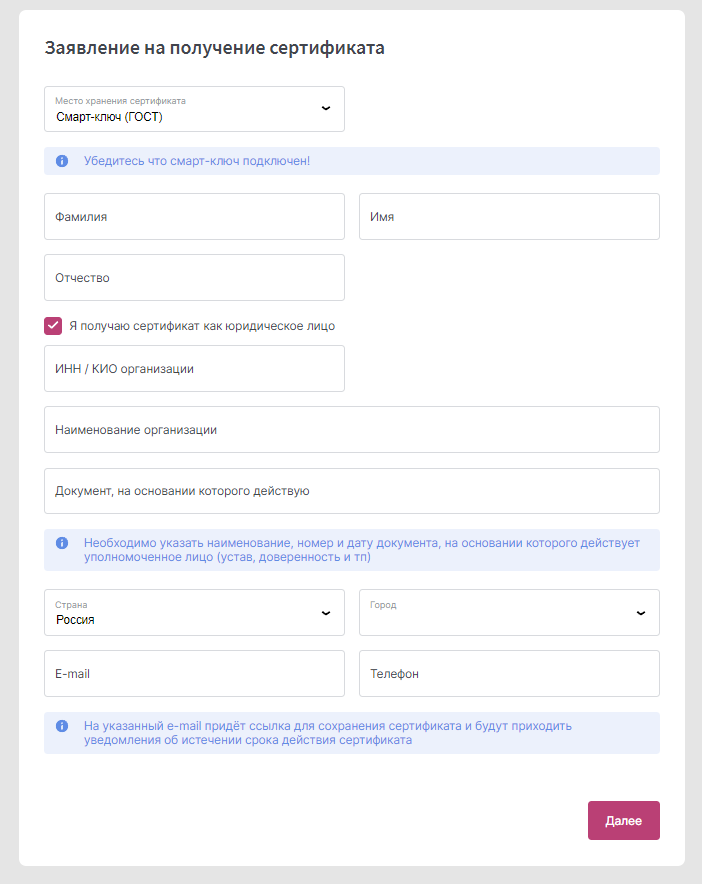Click info icon beside smart-key connection notice
Image resolution: width=702 pixels, height=884 pixels.
click(62, 161)
